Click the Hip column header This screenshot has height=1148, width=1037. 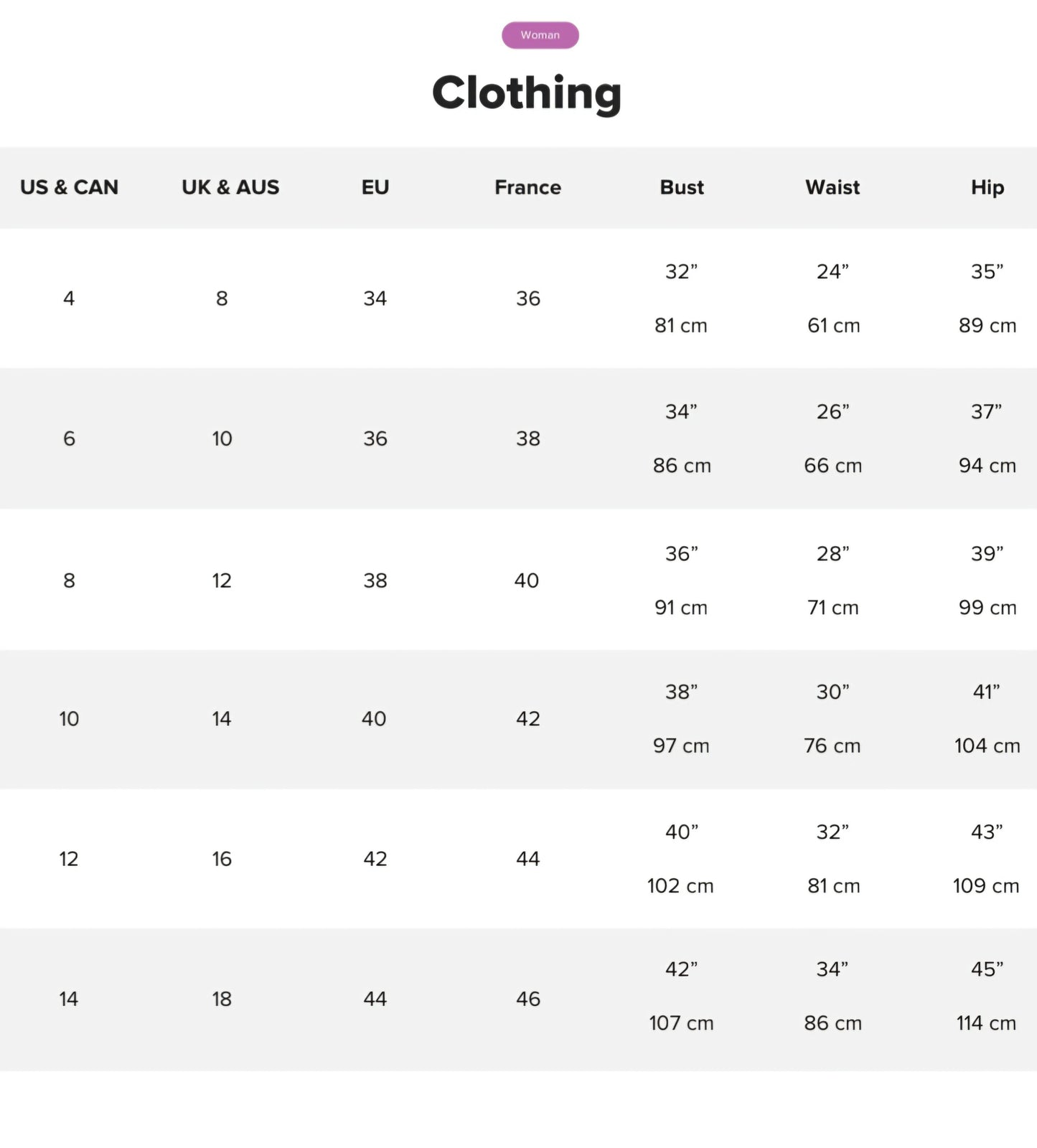[x=987, y=187]
